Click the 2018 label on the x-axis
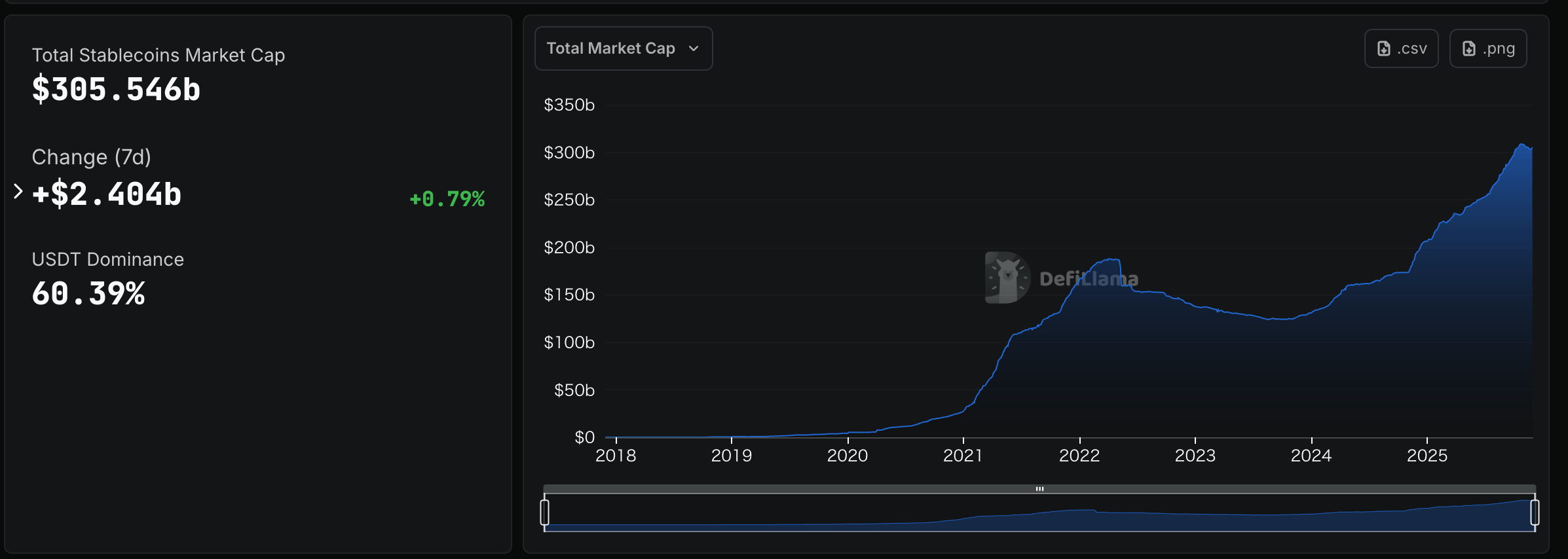The width and height of the screenshot is (1568, 559). point(616,456)
